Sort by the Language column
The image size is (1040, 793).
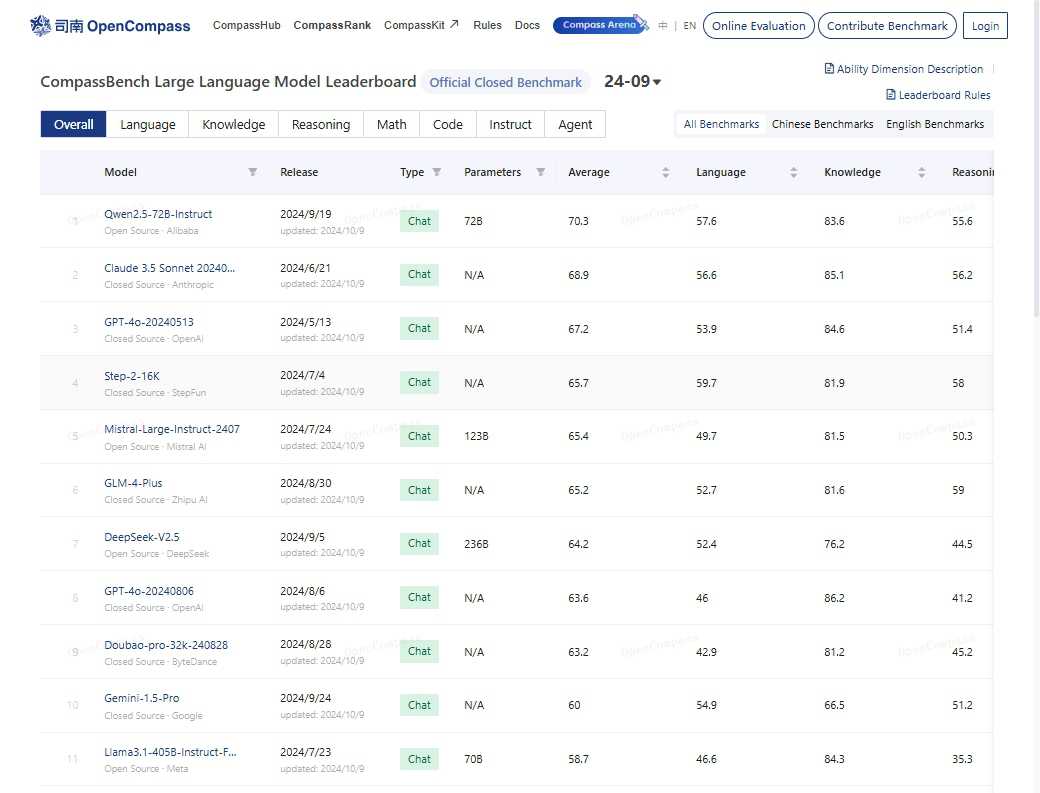(793, 172)
